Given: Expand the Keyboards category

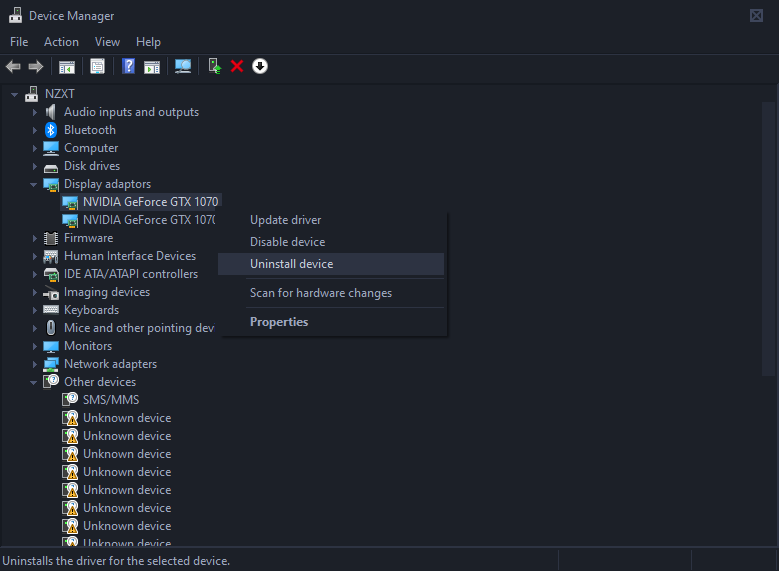Looking at the screenshot, I should [x=34, y=310].
